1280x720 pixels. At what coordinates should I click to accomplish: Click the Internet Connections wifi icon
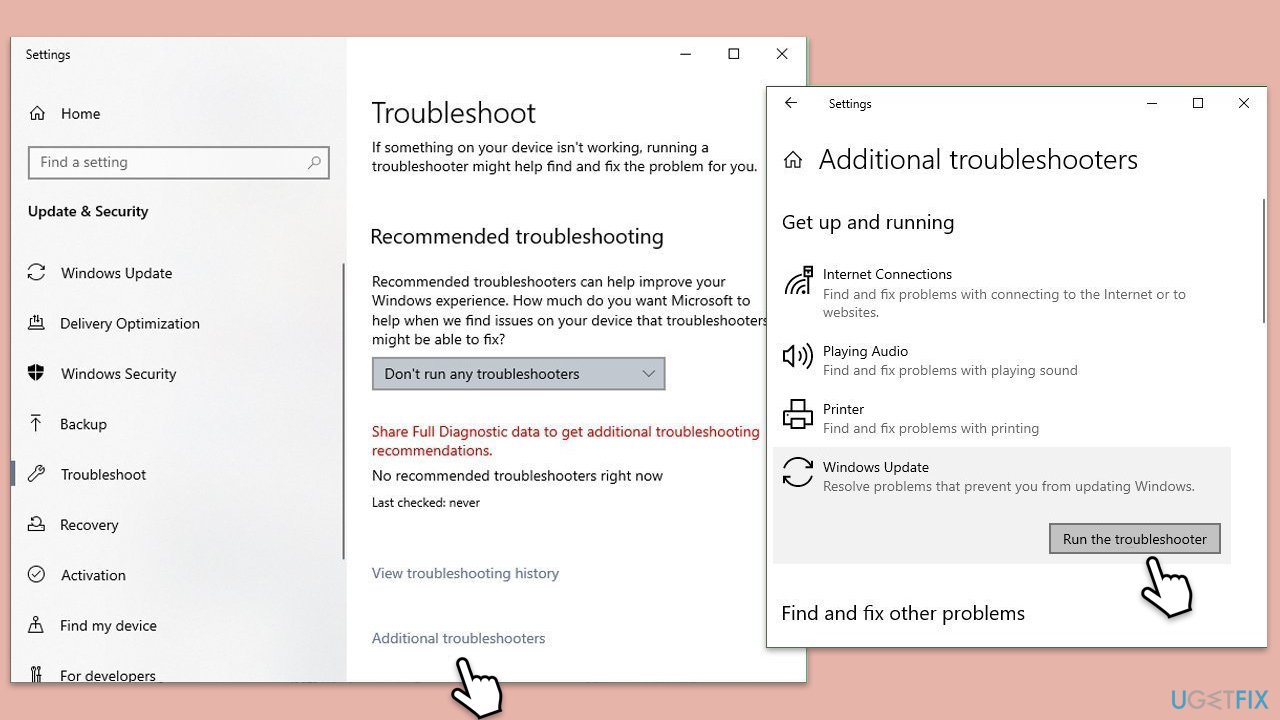(x=798, y=281)
